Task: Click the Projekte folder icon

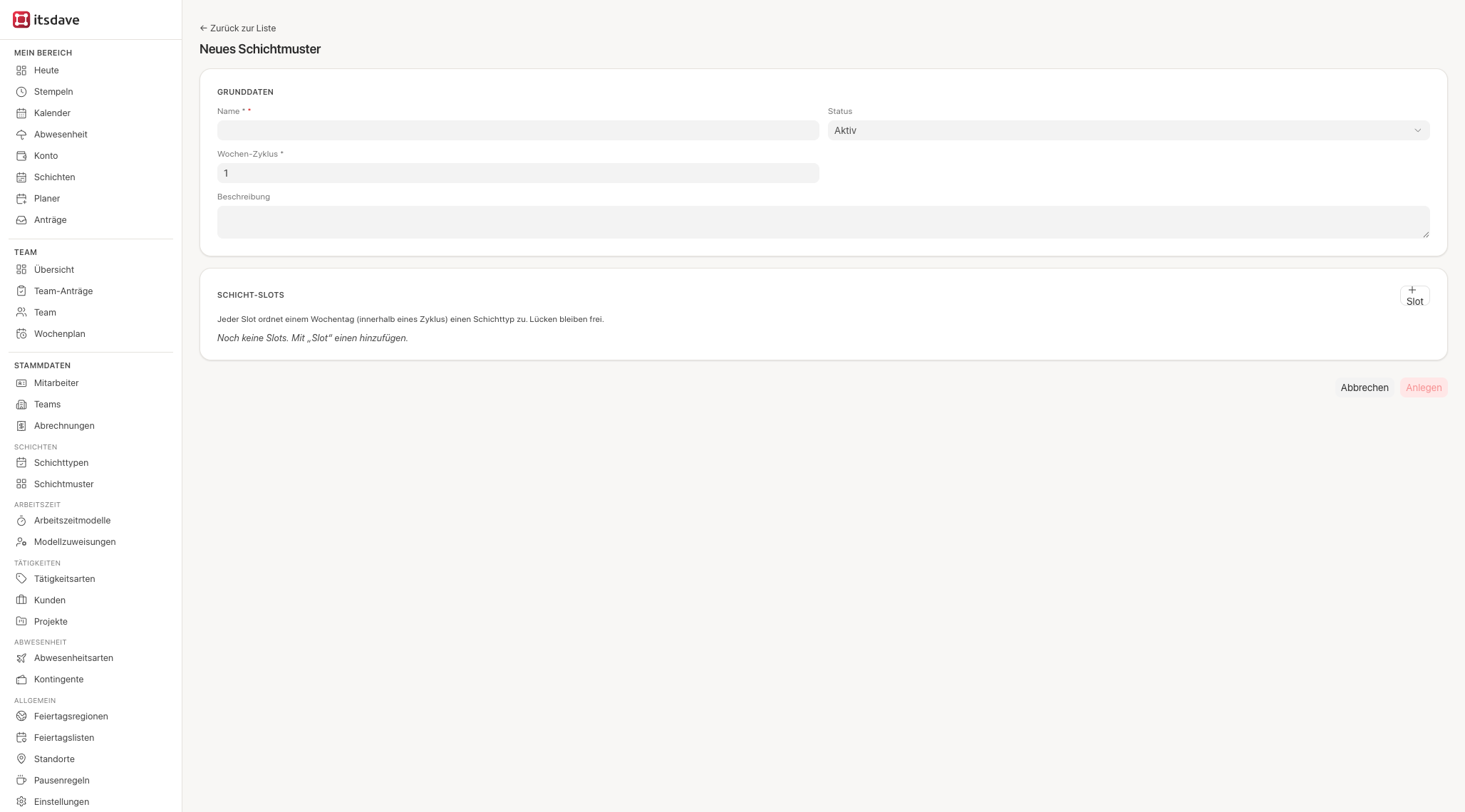Action: point(21,622)
